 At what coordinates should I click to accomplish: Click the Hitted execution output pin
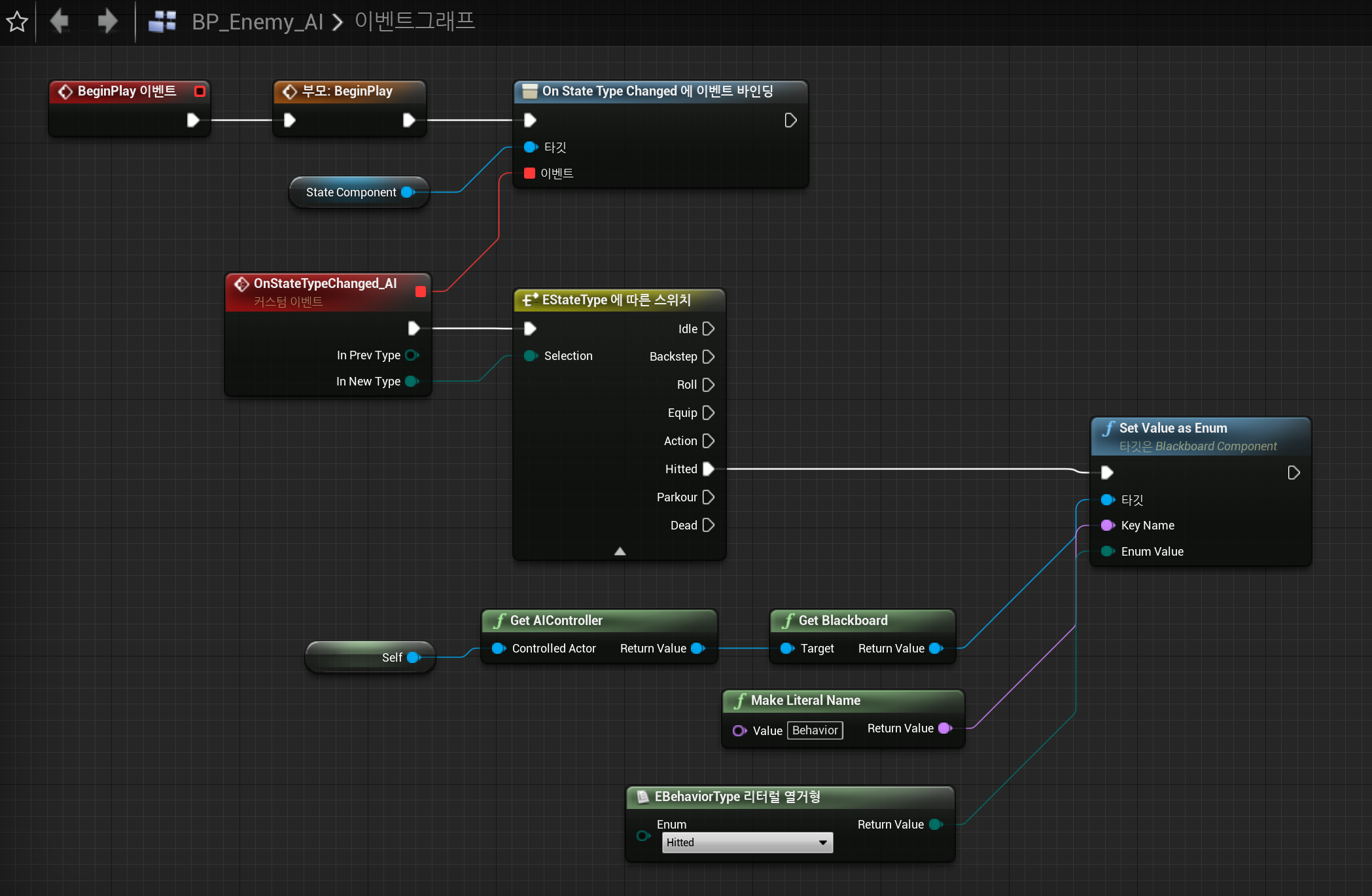pos(708,469)
